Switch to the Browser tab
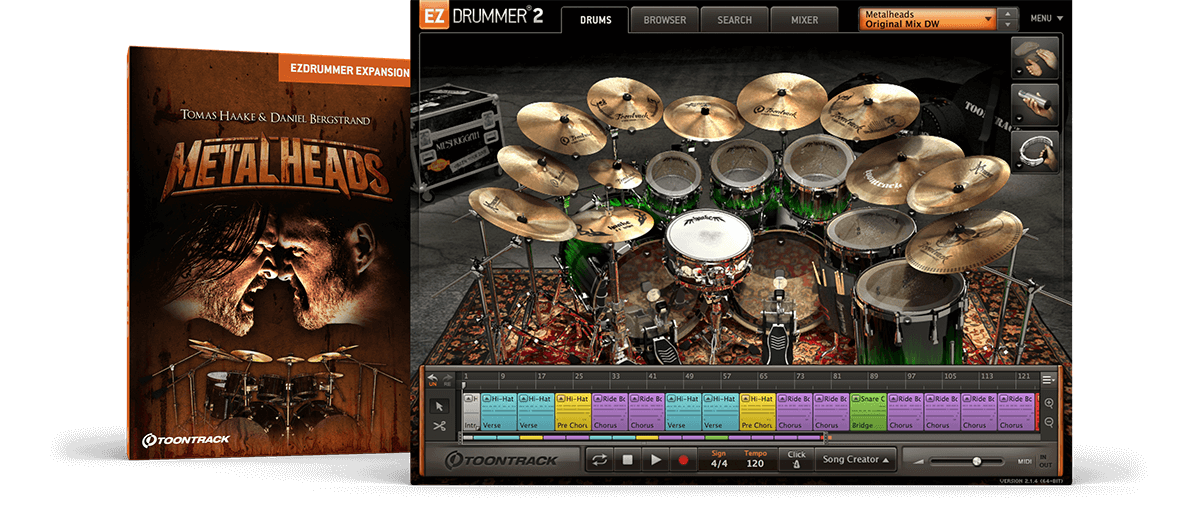 point(664,20)
